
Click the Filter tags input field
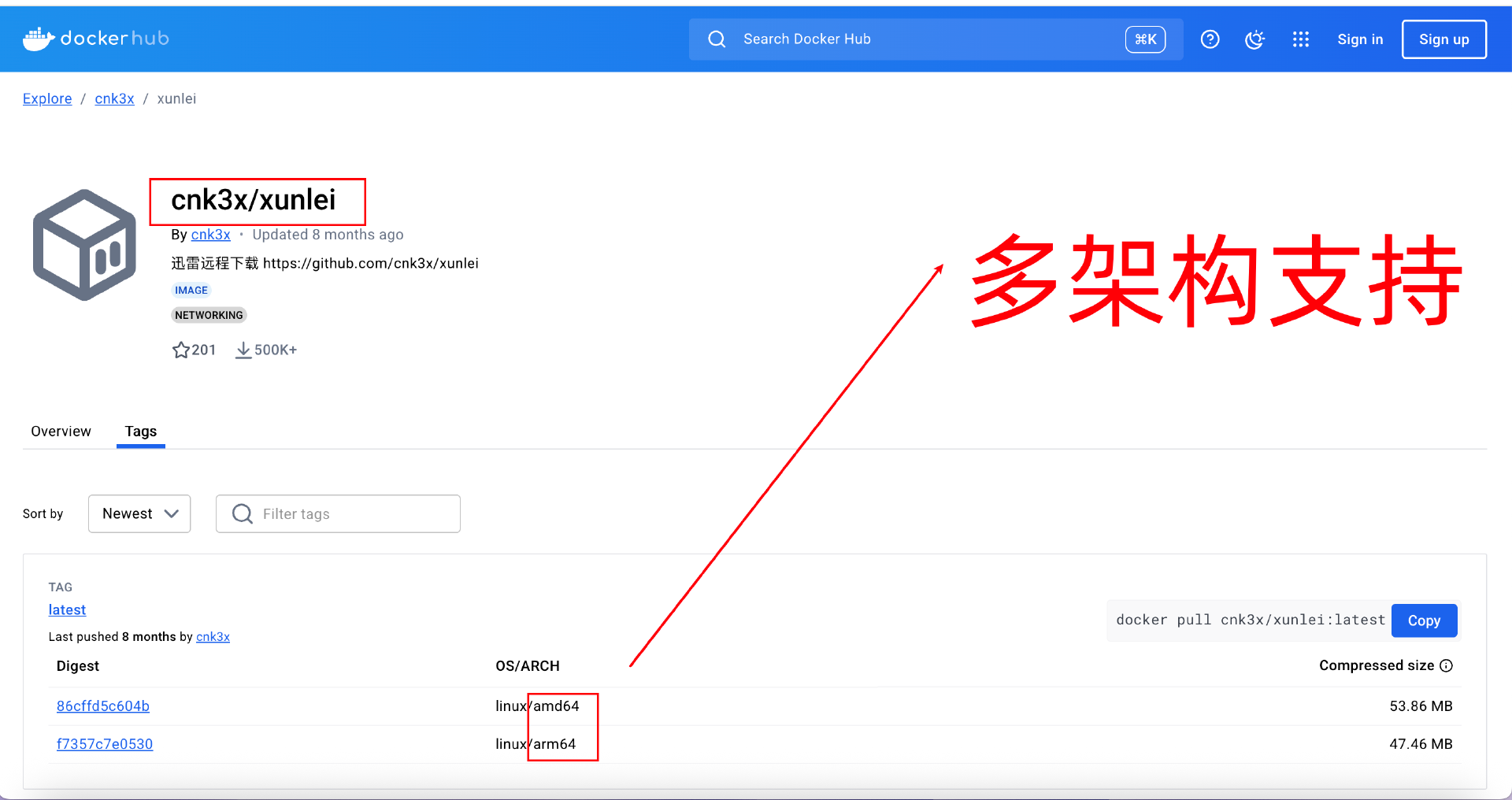[x=338, y=513]
